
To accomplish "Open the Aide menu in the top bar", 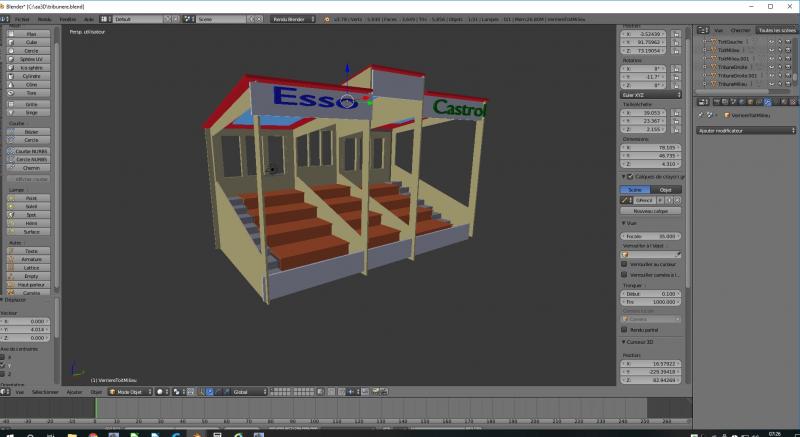I will point(89,18).
